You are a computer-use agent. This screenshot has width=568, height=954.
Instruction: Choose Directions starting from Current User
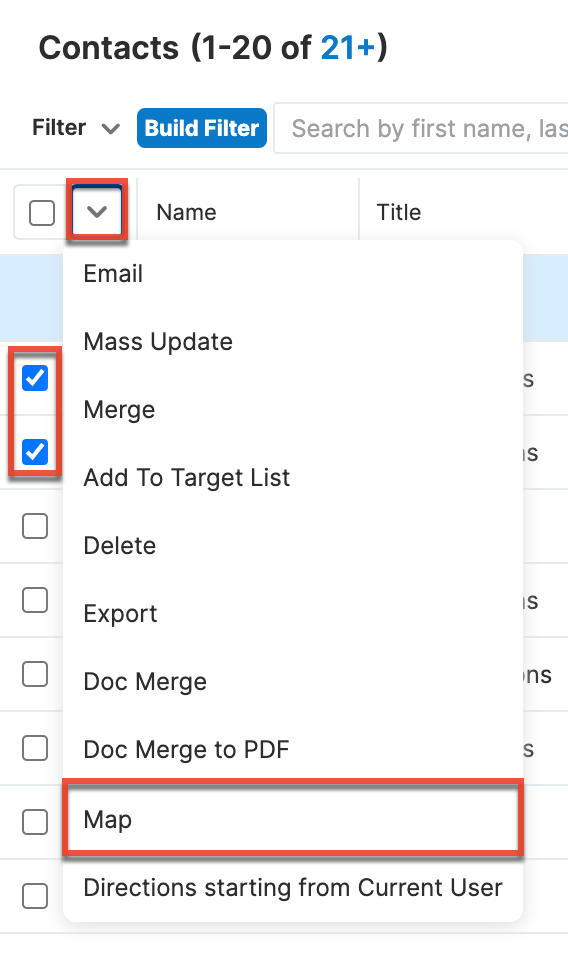[x=293, y=888]
